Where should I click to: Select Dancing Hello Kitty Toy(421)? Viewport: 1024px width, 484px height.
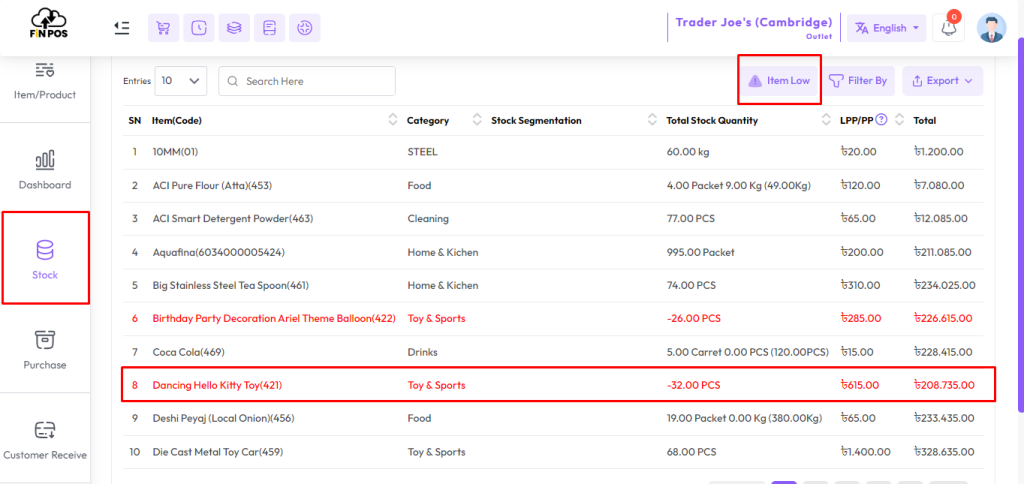[217, 385]
